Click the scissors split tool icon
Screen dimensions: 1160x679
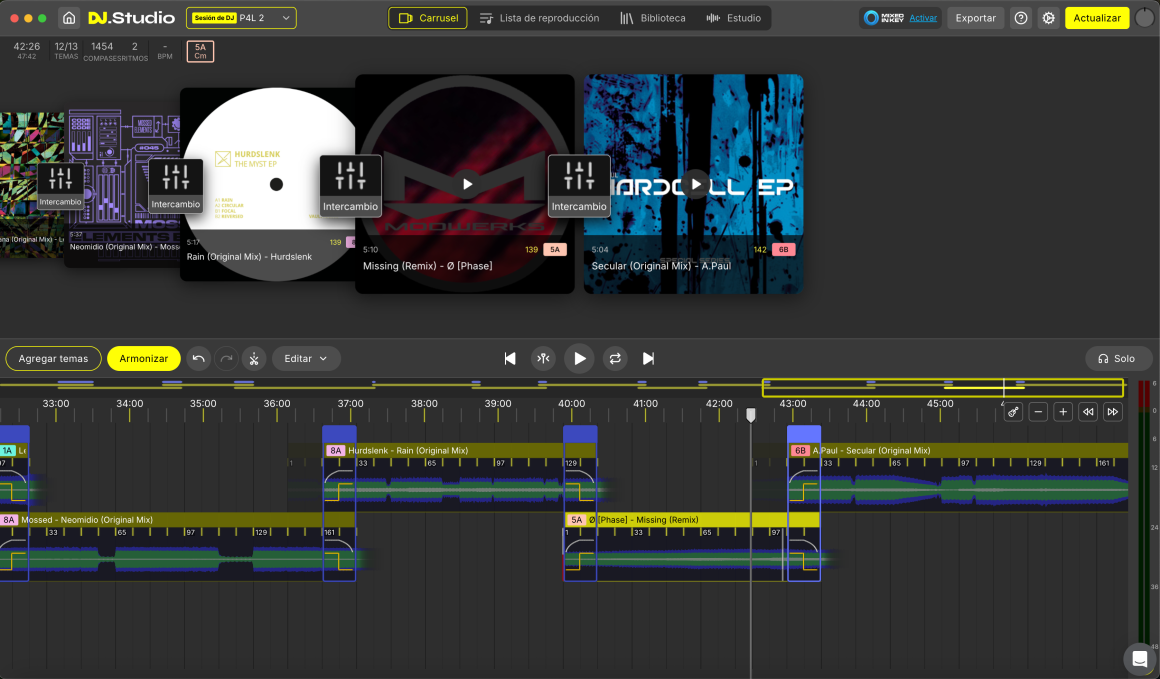click(x=254, y=359)
